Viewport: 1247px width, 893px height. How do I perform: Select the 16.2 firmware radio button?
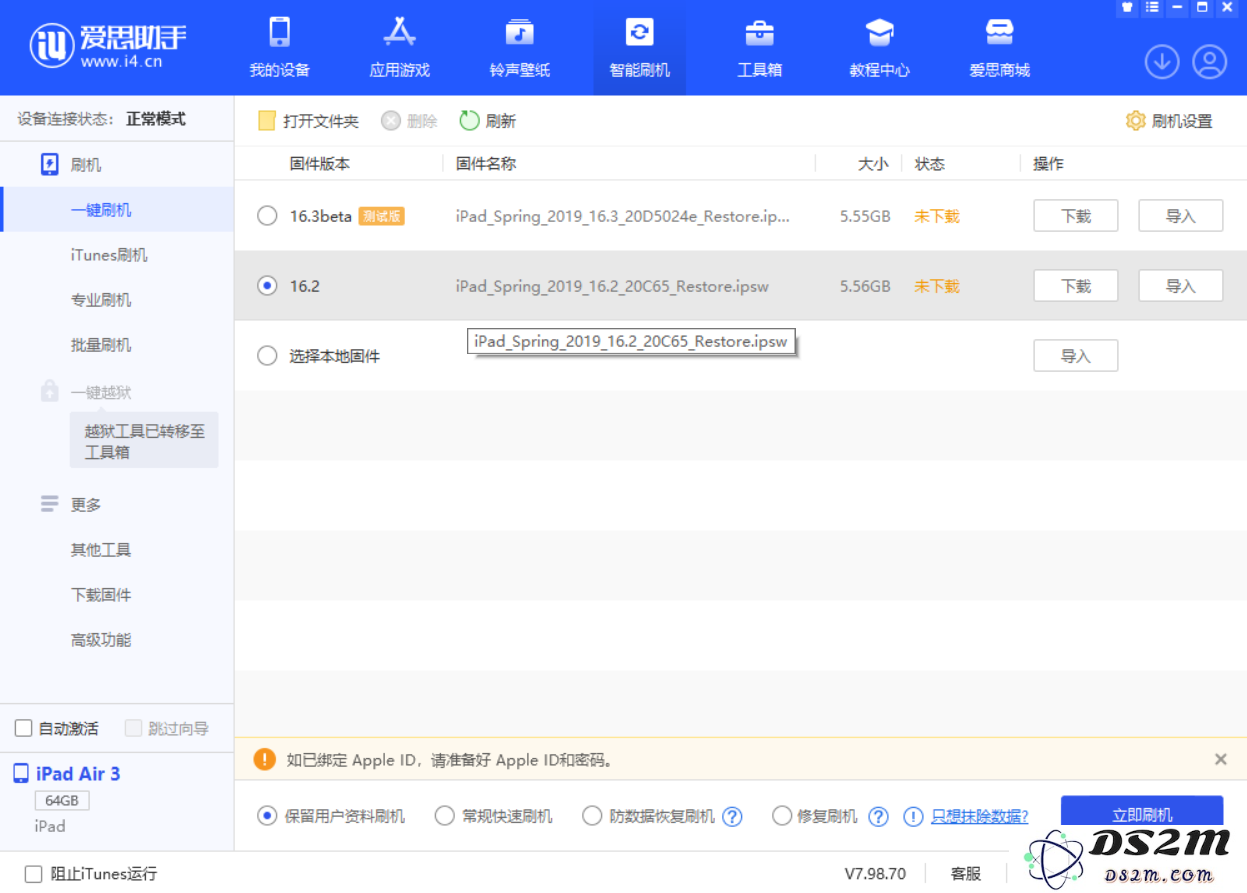click(x=267, y=286)
